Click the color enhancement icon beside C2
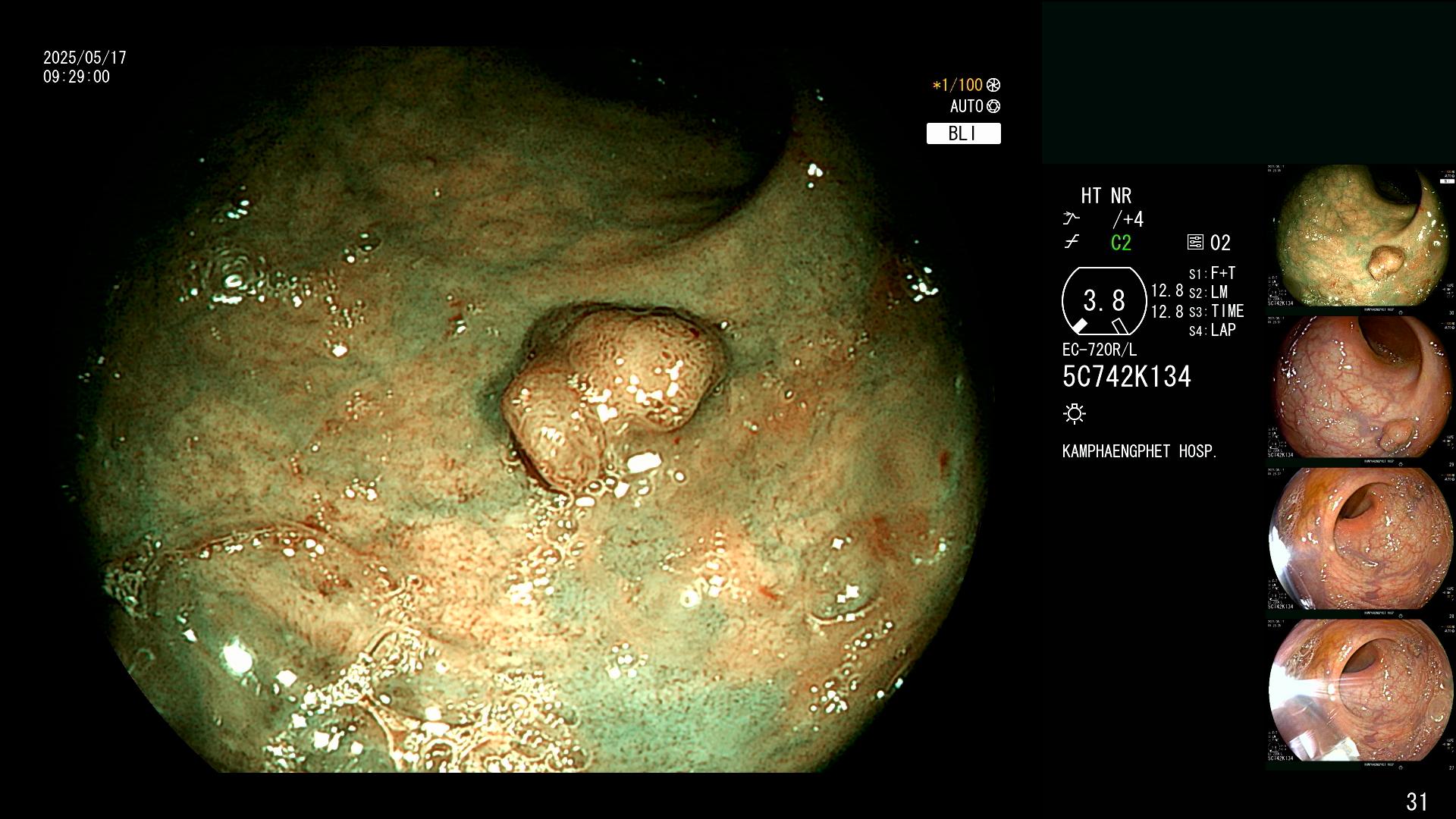This screenshot has width=1456, height=819. click(x=1072, y=243)
